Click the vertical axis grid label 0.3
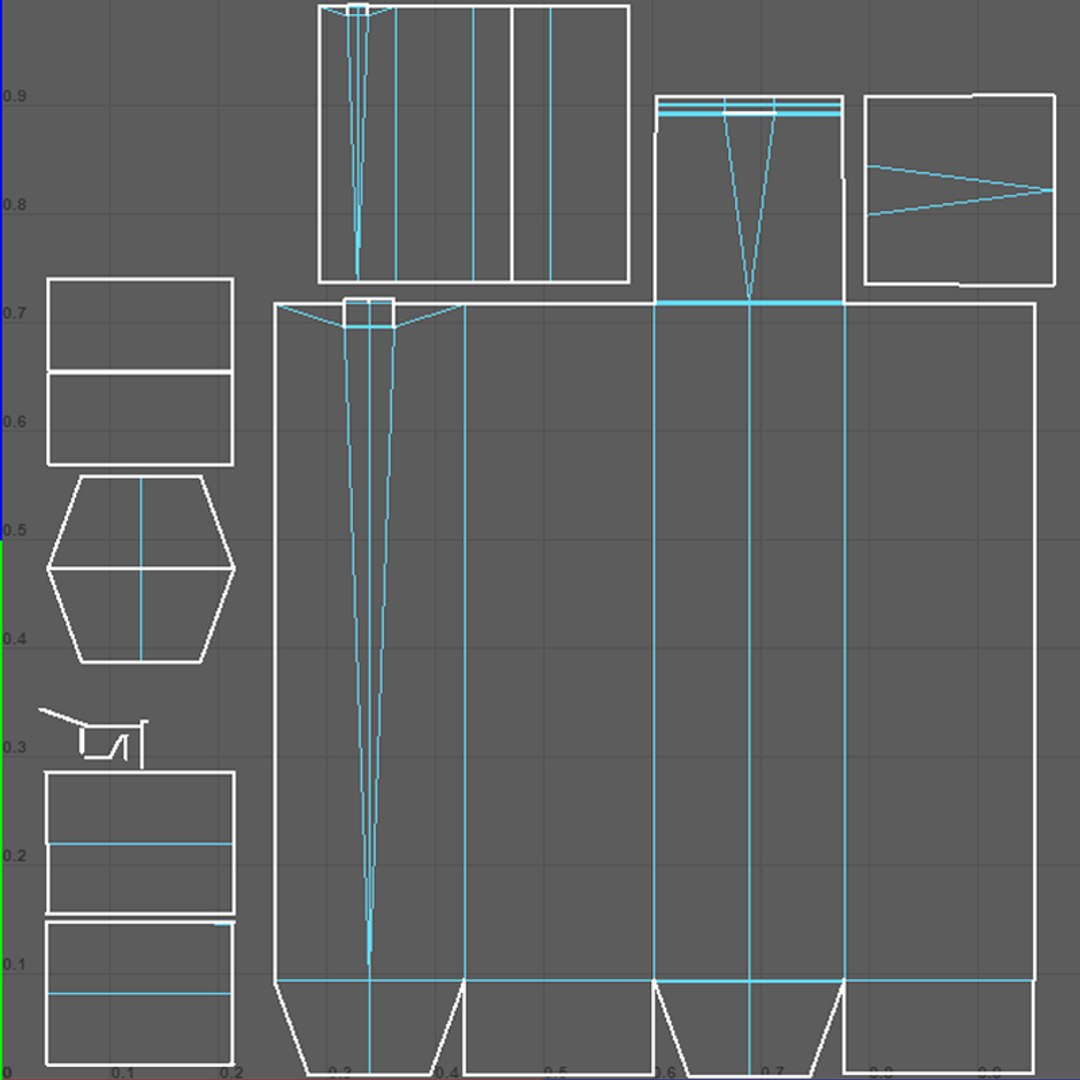The height and width of the screenshot is (1080, 1080). pos(14,747)
